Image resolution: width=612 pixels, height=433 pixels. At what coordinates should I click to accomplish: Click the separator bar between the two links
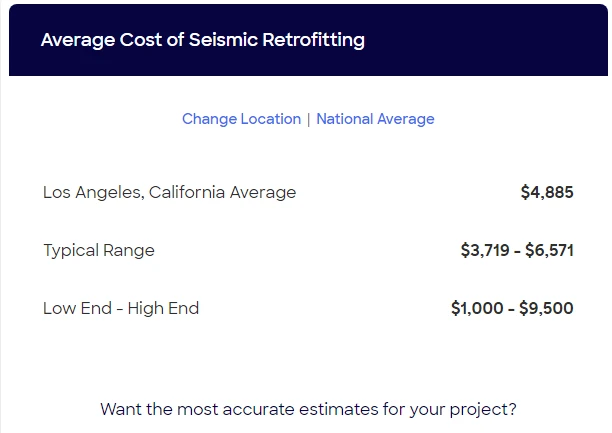pos(309,119)
